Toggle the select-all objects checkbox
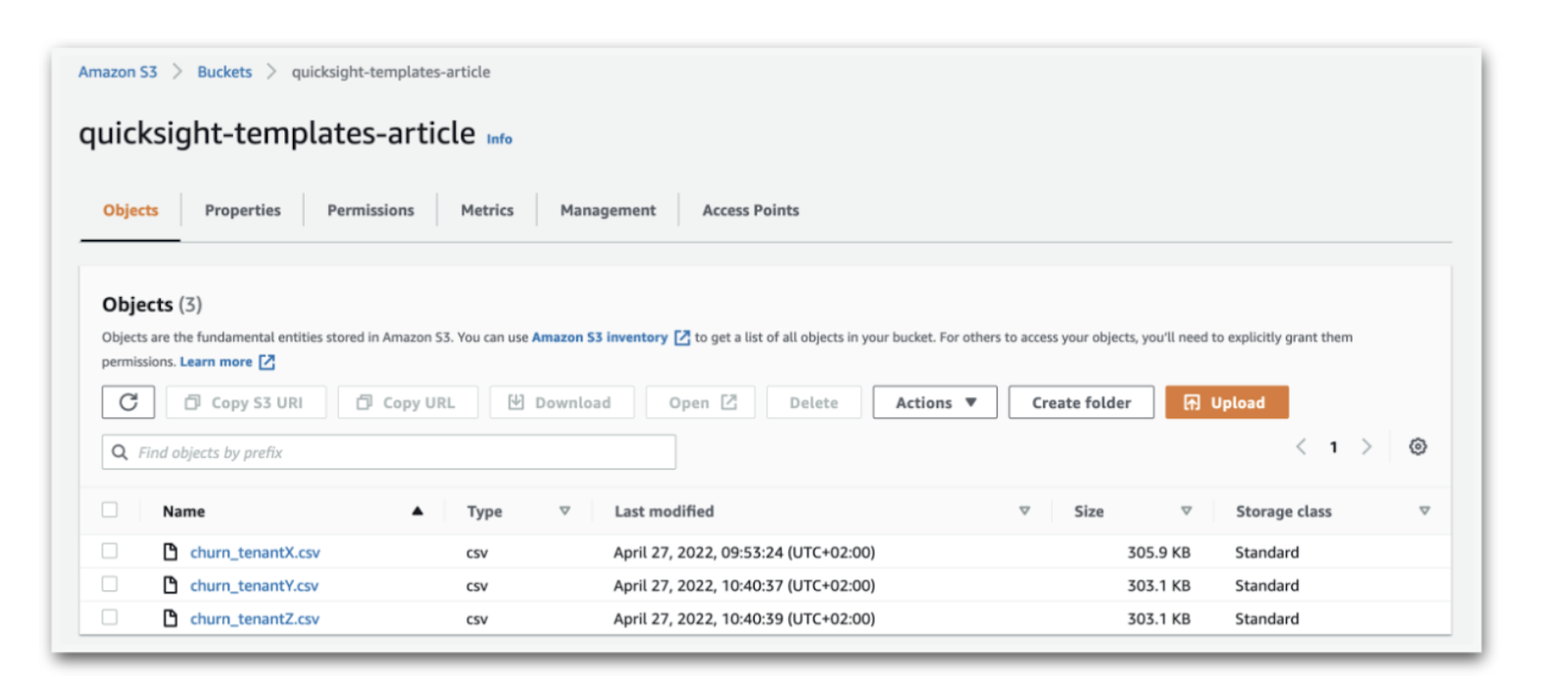Viewport: 1568px width, 687px height. [x=110, y=510]
